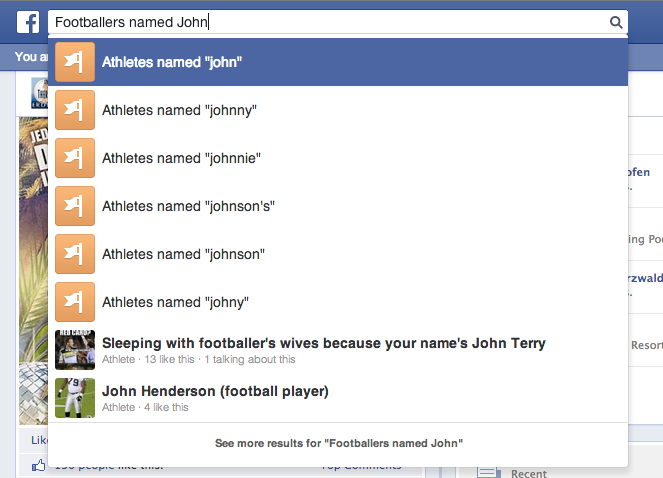This screenshot has width=663, height=478.
Task: Select suggestion Athletes named "john"
Action: (x=338, y=62)
